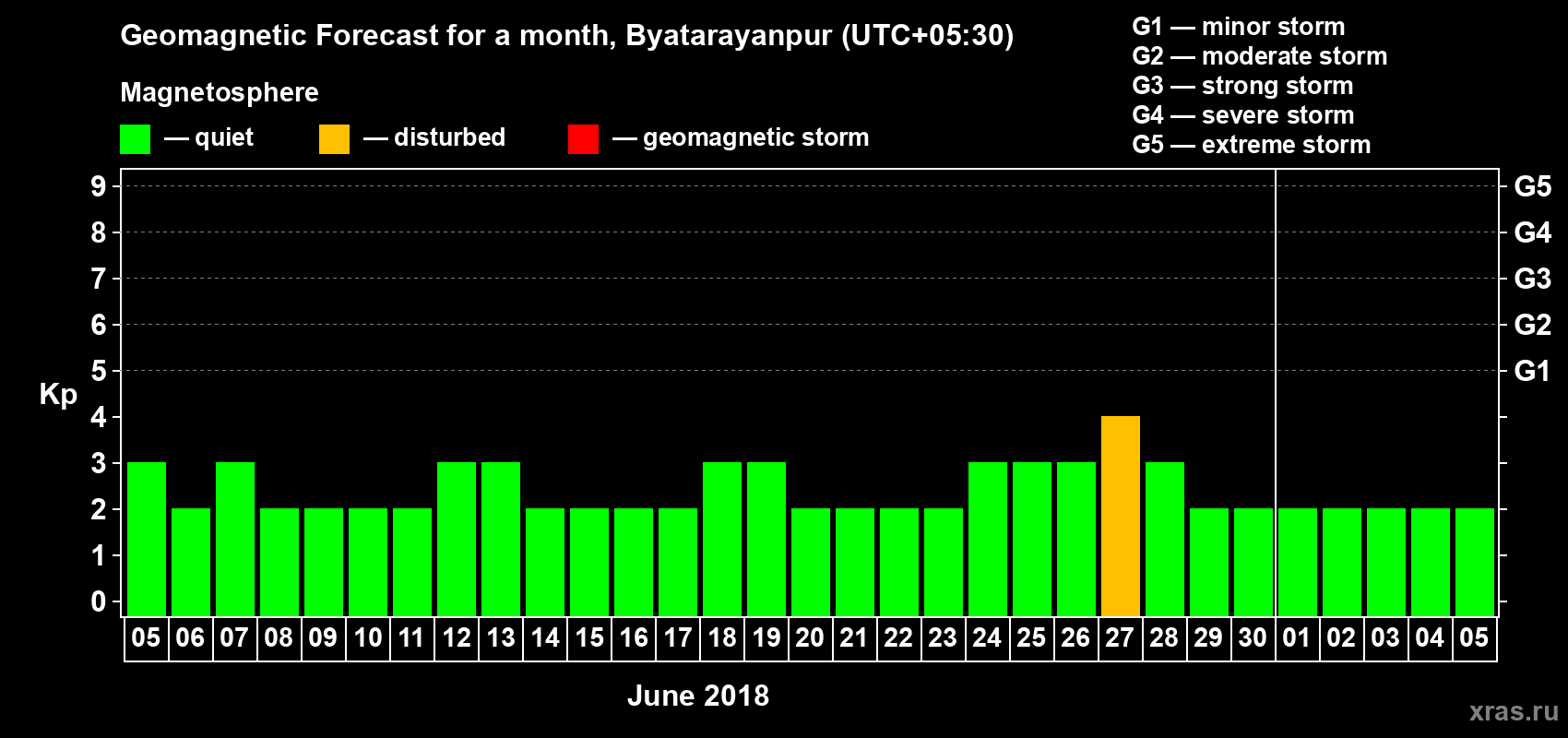This screenshot has width=1568, height=738.
Task: Click the 'June 2018' month label
Action: click(698, 696)
